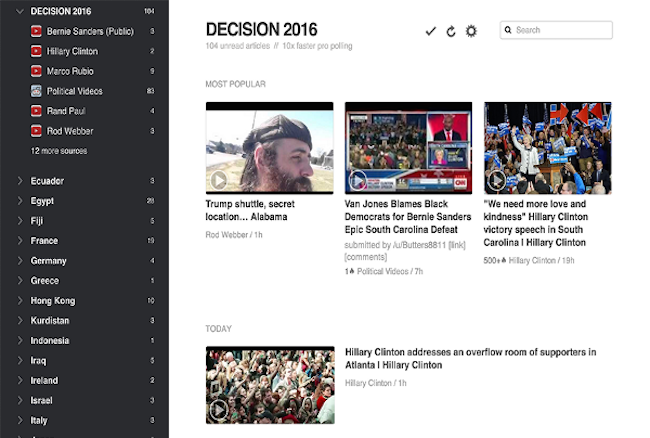Click the Bernie Sanders YouTube feed icon
The image size is (650, 438).
(36, 31)
